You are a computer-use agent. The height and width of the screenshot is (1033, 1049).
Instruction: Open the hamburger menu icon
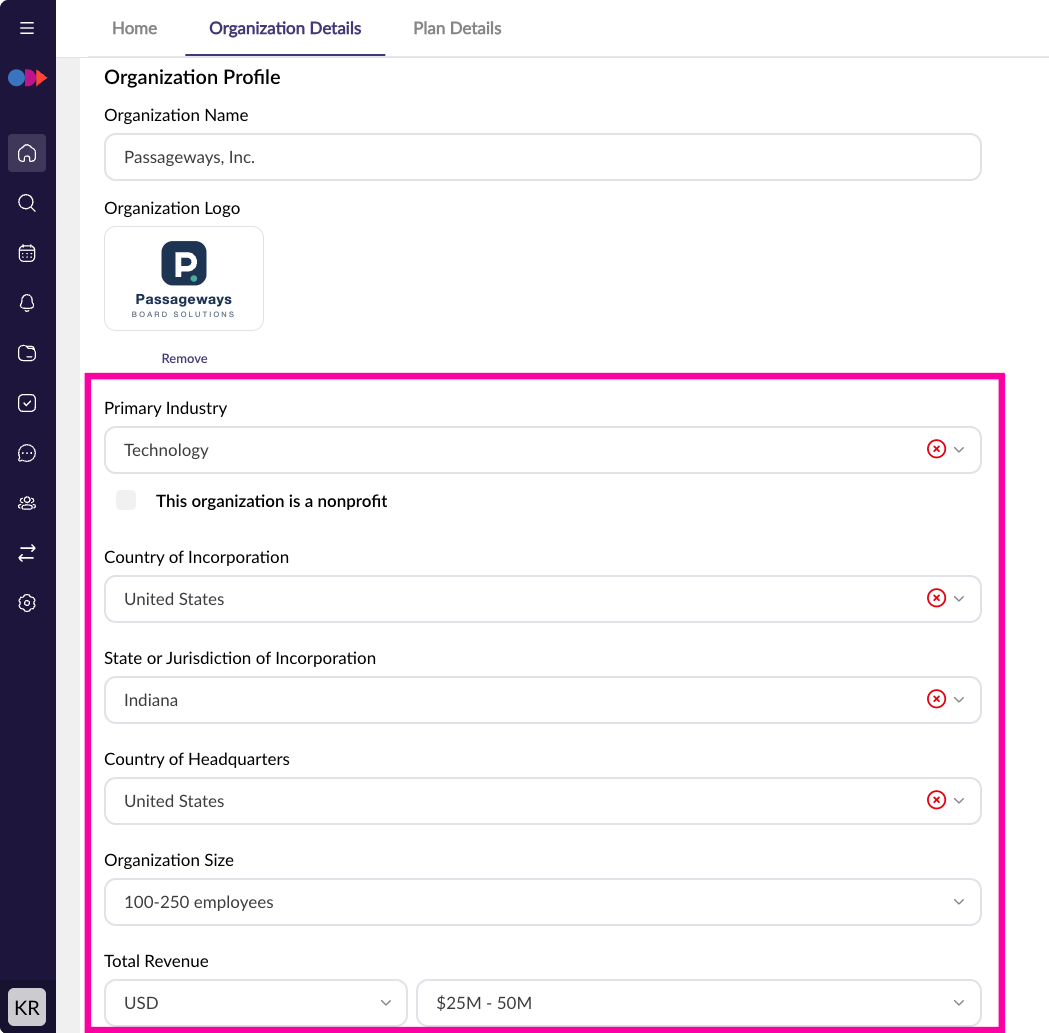(x=27, y=28)
